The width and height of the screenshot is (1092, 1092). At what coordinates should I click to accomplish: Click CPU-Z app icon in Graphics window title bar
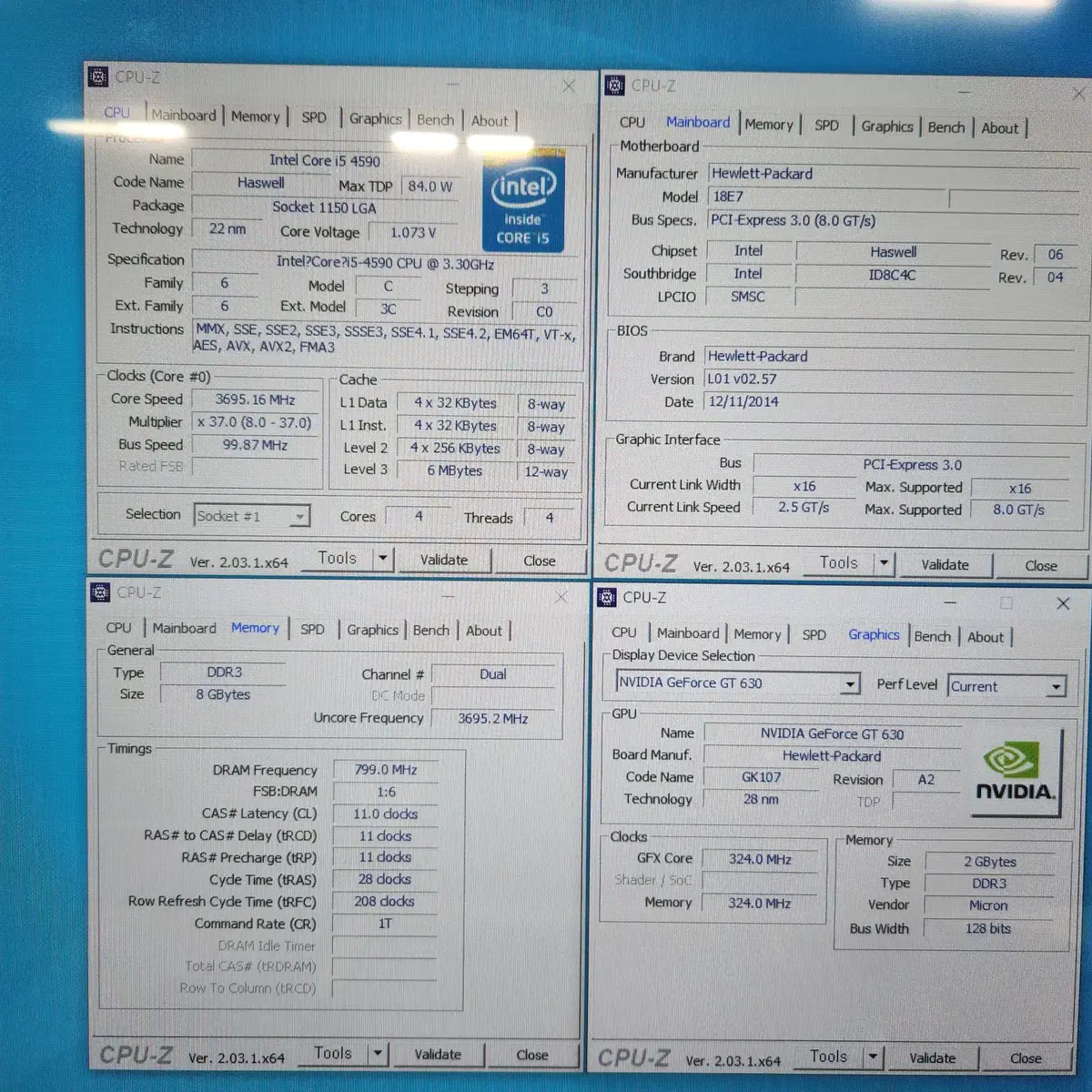(x=606, y=598)
